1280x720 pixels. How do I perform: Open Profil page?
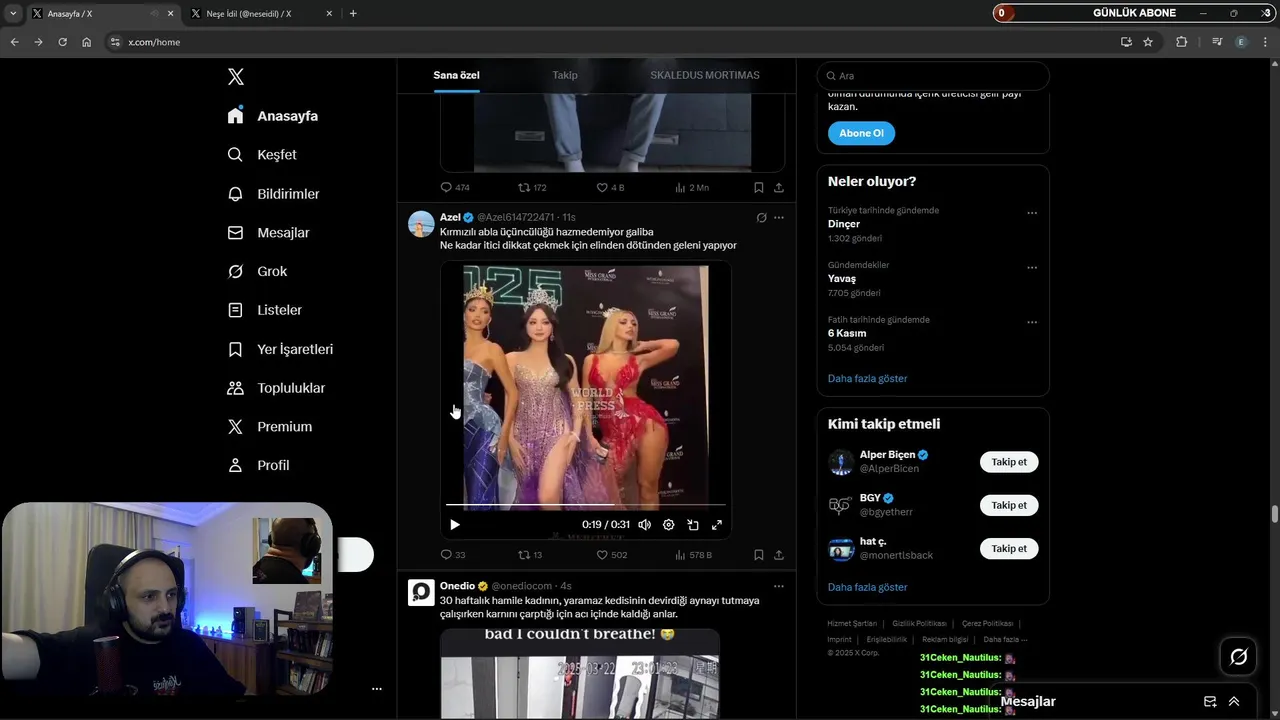258,465
